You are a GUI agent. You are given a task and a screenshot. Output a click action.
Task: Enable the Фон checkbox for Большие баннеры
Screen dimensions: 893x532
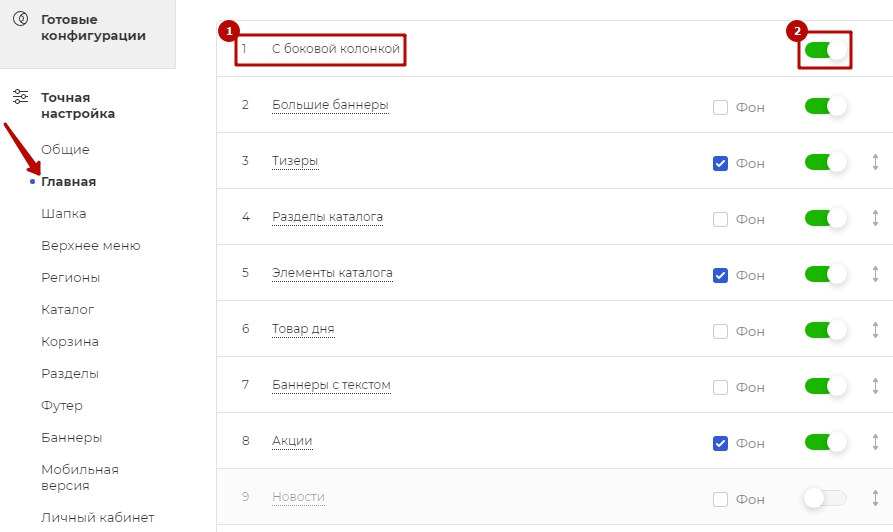click(x=720, y=107)
